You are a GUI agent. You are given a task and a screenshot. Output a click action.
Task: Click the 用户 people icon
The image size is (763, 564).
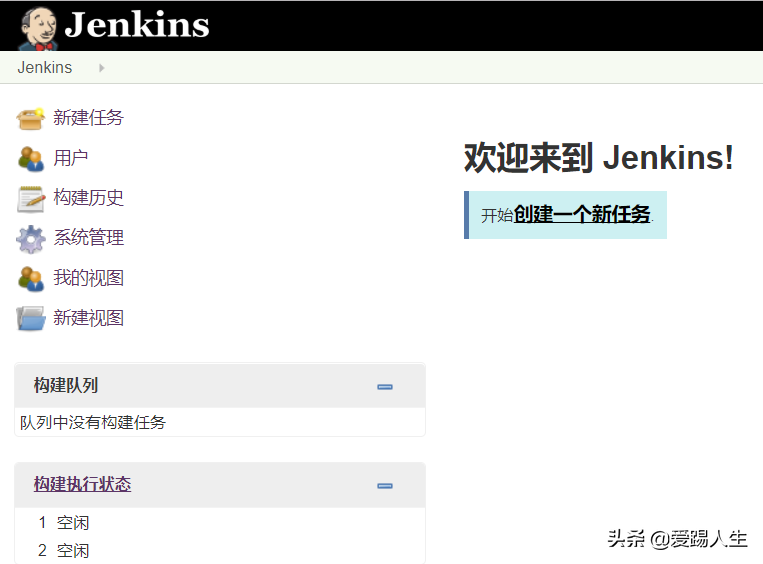pos(31,159)
